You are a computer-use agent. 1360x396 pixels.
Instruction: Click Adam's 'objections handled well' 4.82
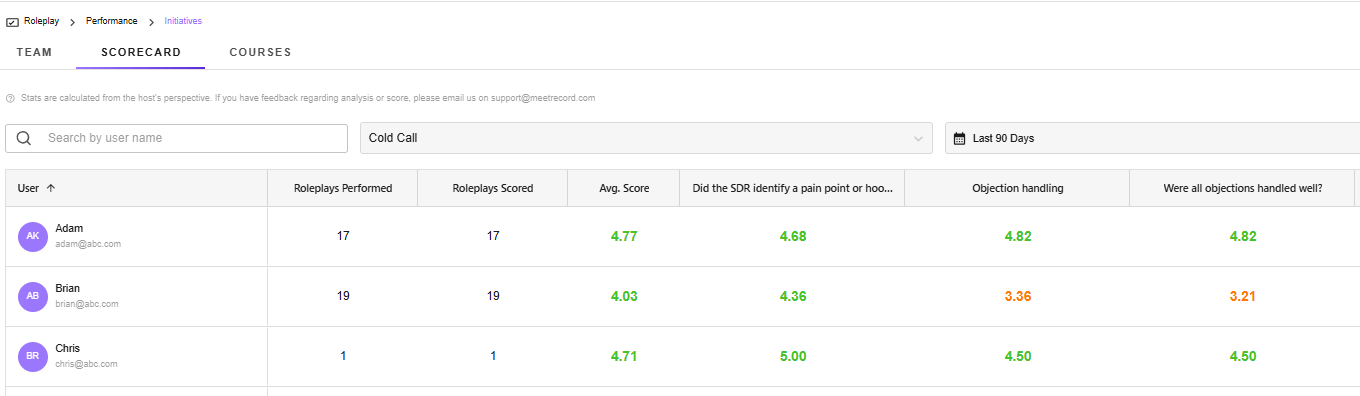click(1243, 236)
